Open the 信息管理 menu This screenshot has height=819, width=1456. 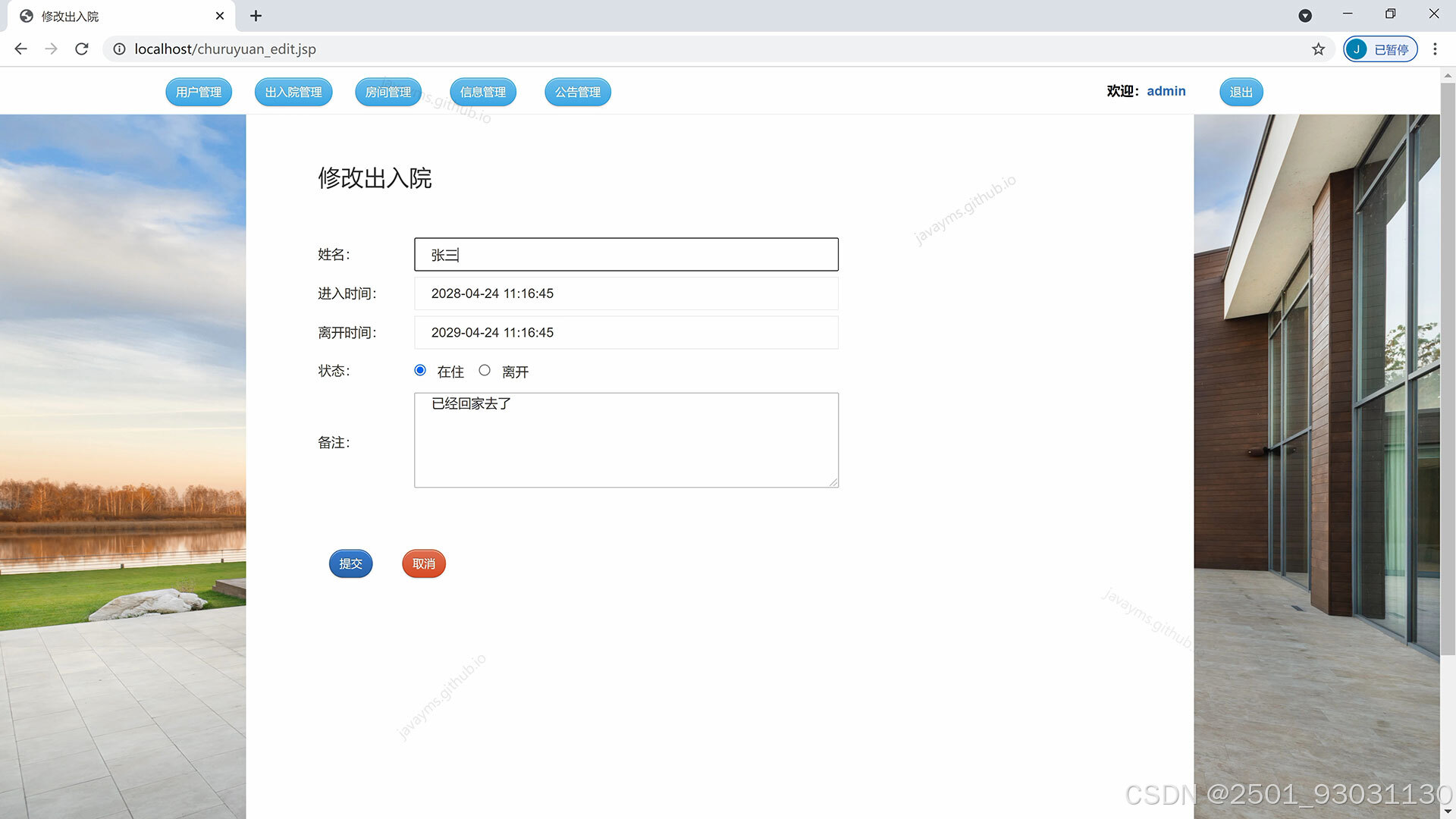click(x=483, y=92)
